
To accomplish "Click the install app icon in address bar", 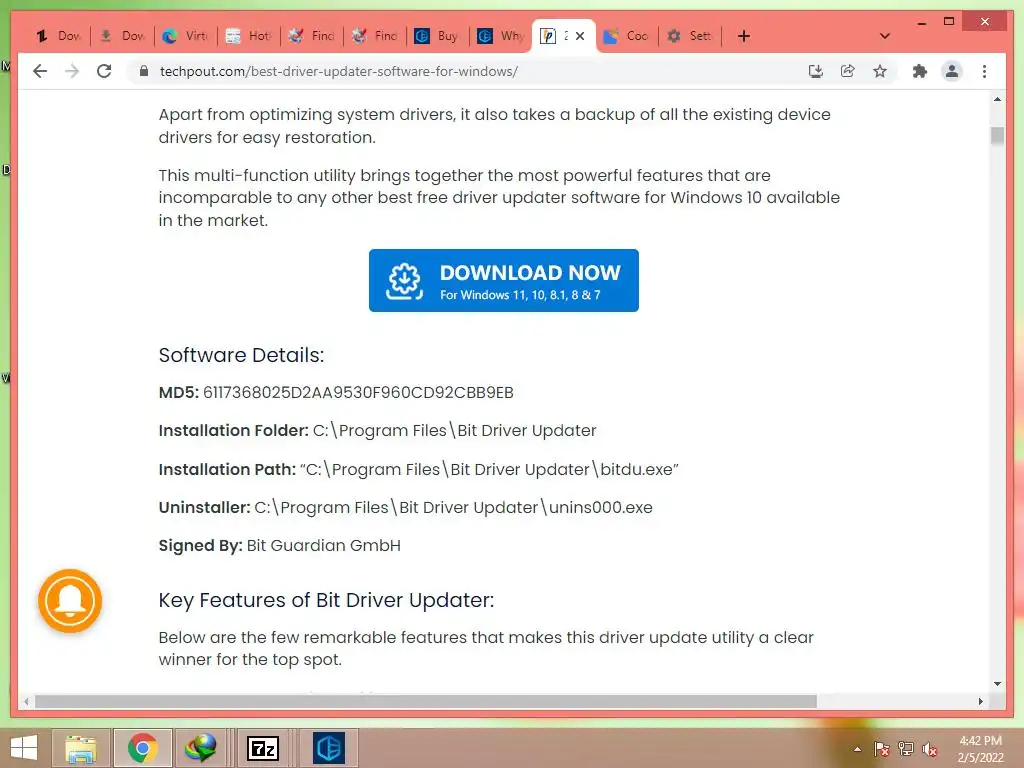I will click(816, 71).
